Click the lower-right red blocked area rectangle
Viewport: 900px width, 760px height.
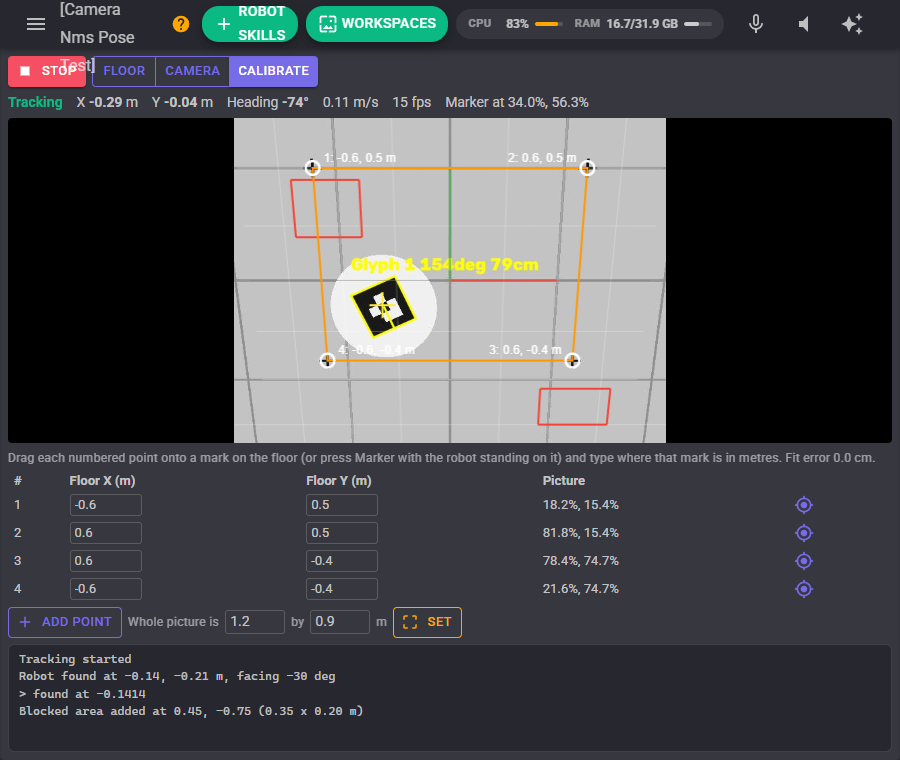click(574, 407)
